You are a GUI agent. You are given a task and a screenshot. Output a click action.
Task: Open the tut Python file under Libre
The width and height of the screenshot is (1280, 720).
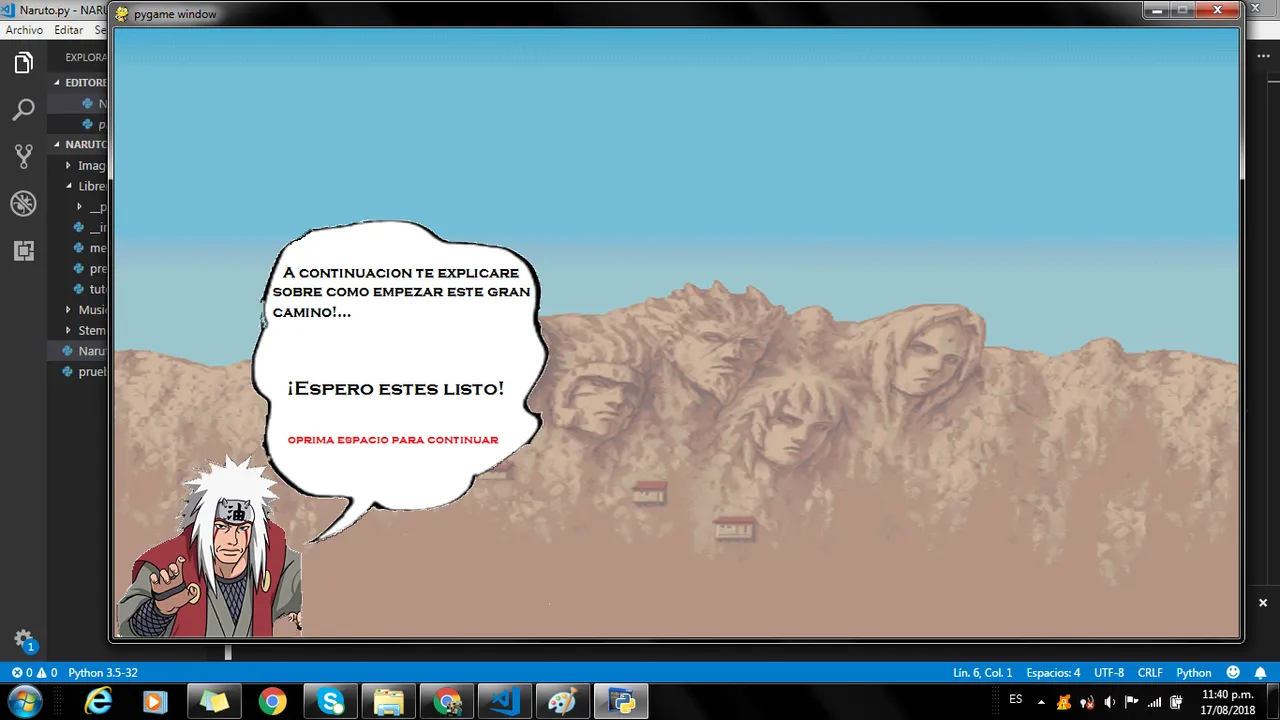coord(78,289)
